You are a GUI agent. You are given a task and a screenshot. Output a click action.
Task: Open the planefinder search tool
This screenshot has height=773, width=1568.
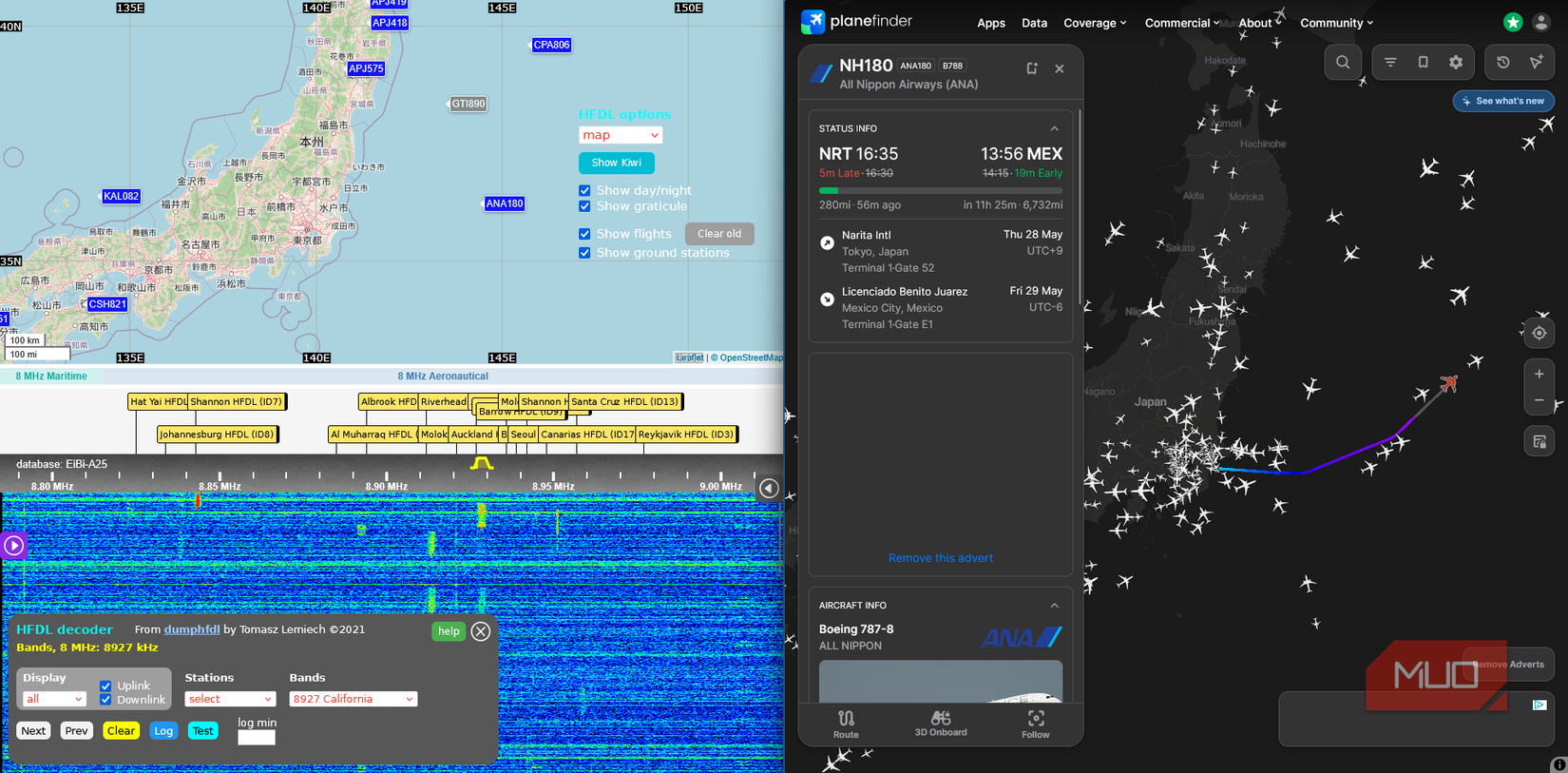click(1343, 63)
